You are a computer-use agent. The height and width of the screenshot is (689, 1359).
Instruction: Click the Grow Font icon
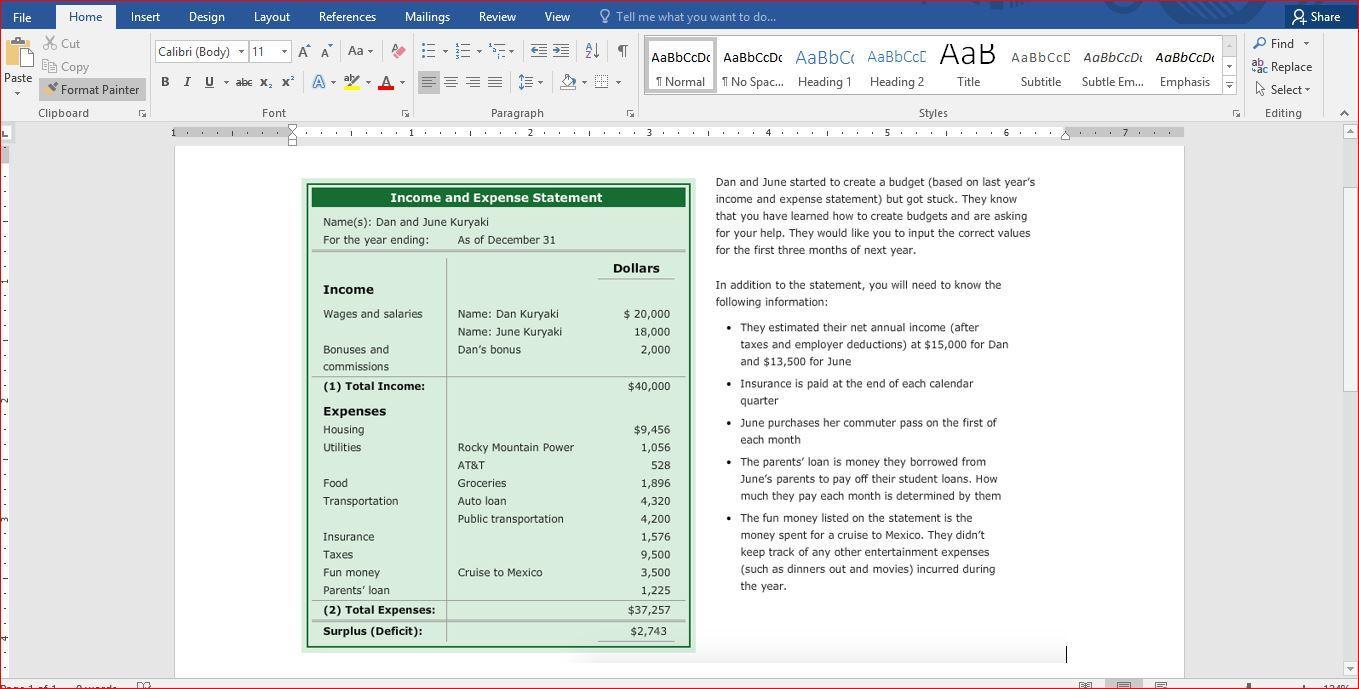[304, 51]
